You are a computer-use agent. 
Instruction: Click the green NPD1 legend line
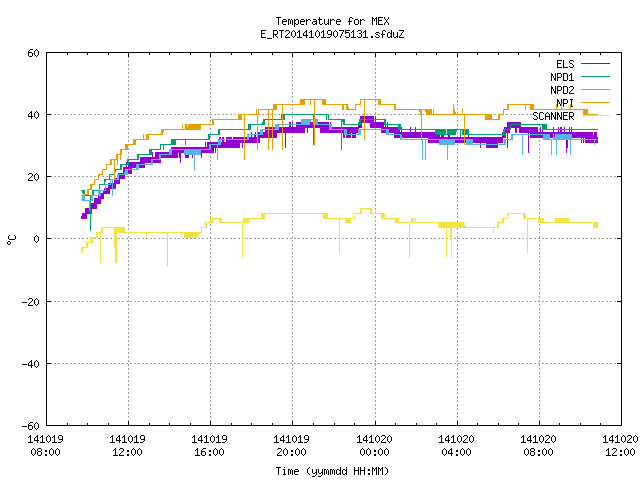tap(595, 77)
